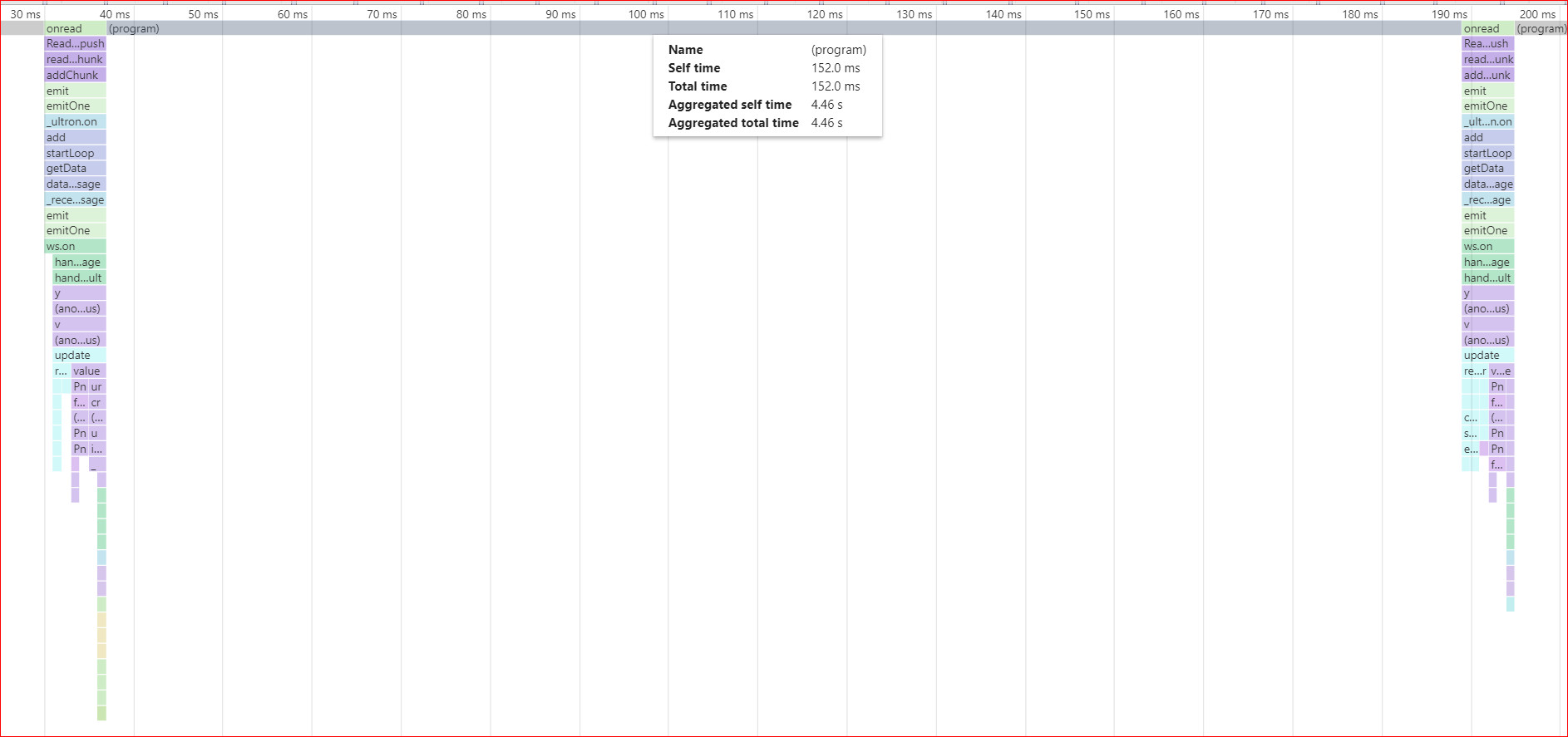This screenshot has height=737, width=1568.
Task: Select the 'add...unk' frame
Action: pos(1487,76)
